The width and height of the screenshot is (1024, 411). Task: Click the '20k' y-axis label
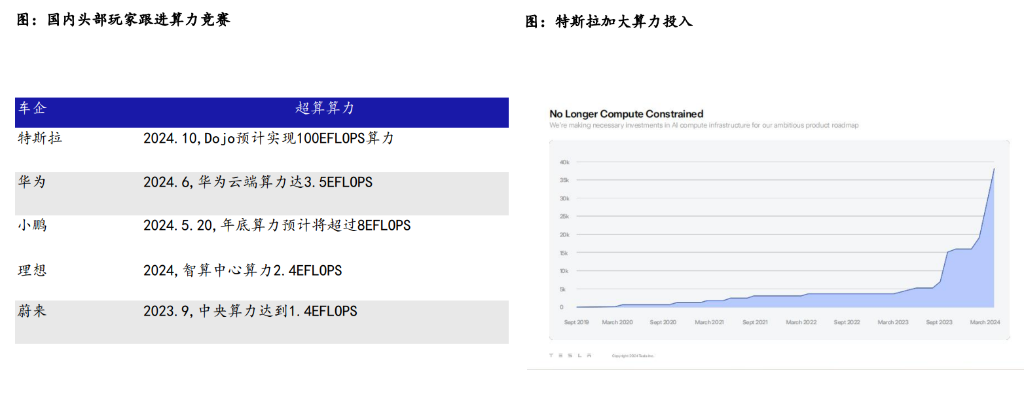coord(565,235)
